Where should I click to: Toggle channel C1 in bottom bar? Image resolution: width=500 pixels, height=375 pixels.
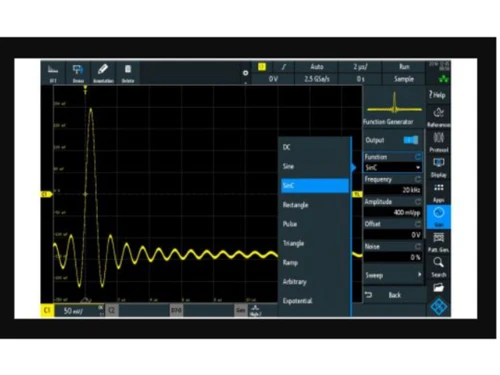pyautogui.click(x=47, y=311)
